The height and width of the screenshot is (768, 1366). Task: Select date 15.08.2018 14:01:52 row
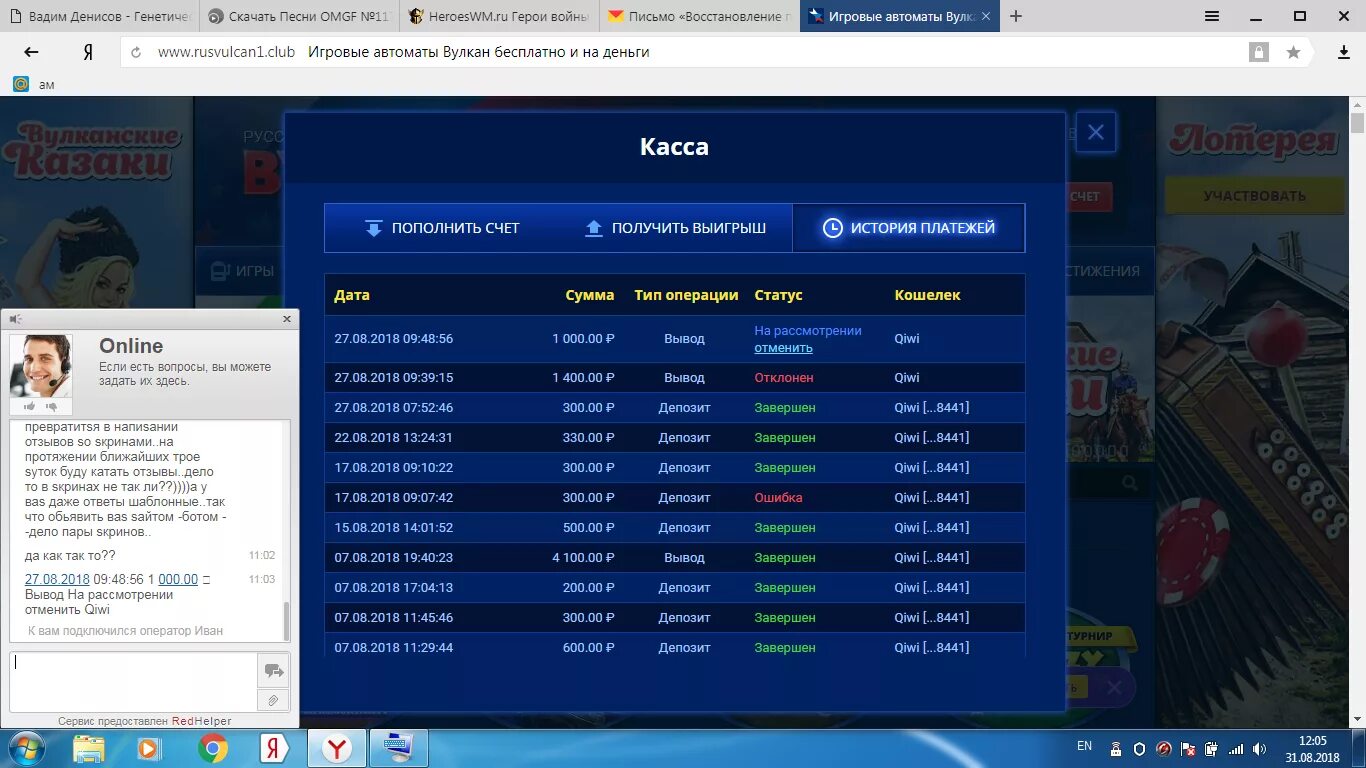(x=675, y=528)
